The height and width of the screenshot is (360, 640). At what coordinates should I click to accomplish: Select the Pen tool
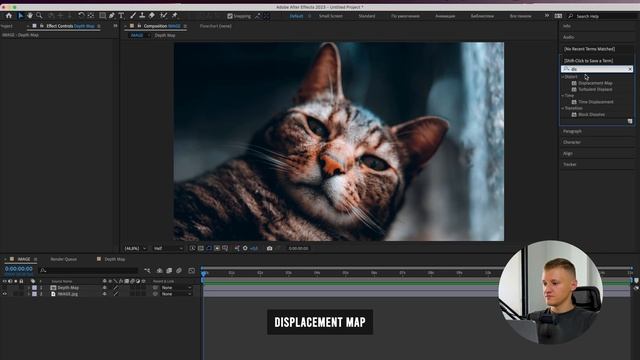tap(111, 16)
